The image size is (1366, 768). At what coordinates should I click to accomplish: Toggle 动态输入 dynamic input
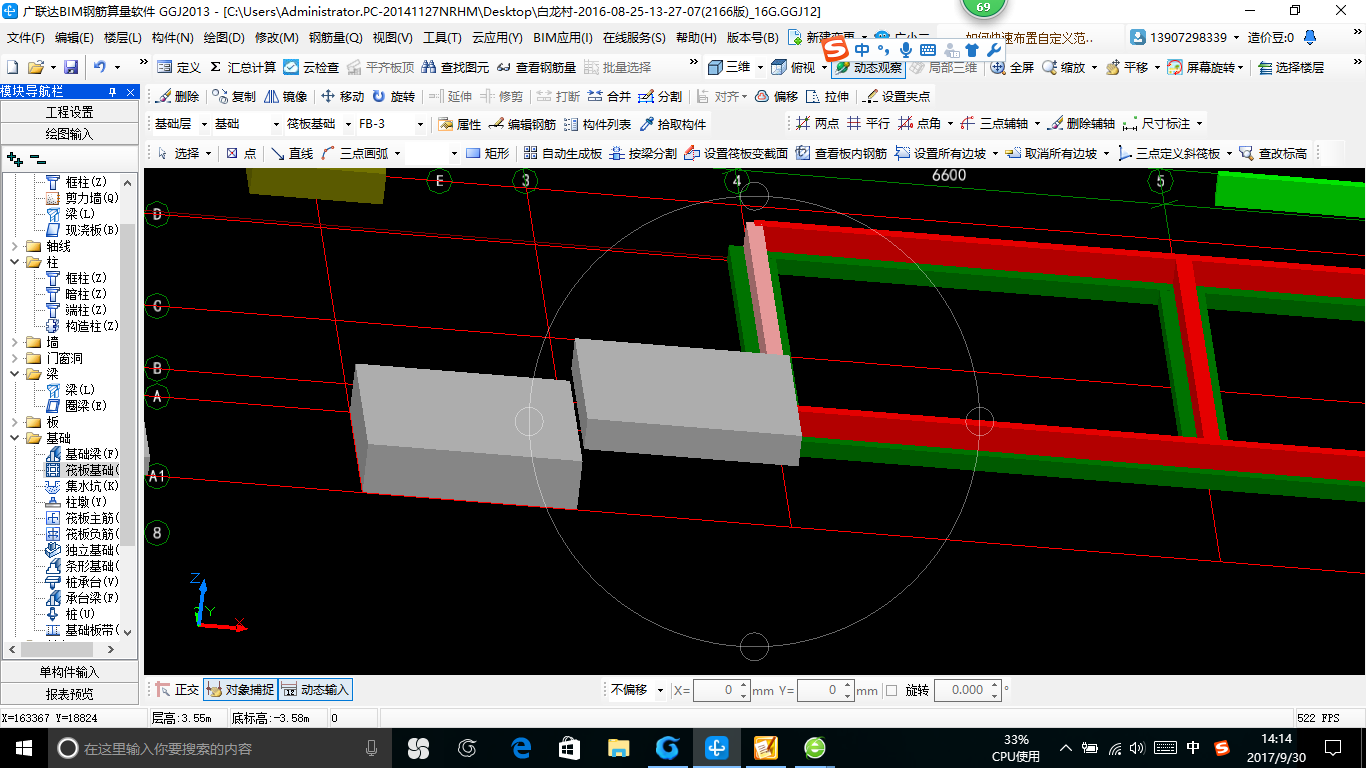click(x=316, y=689)
